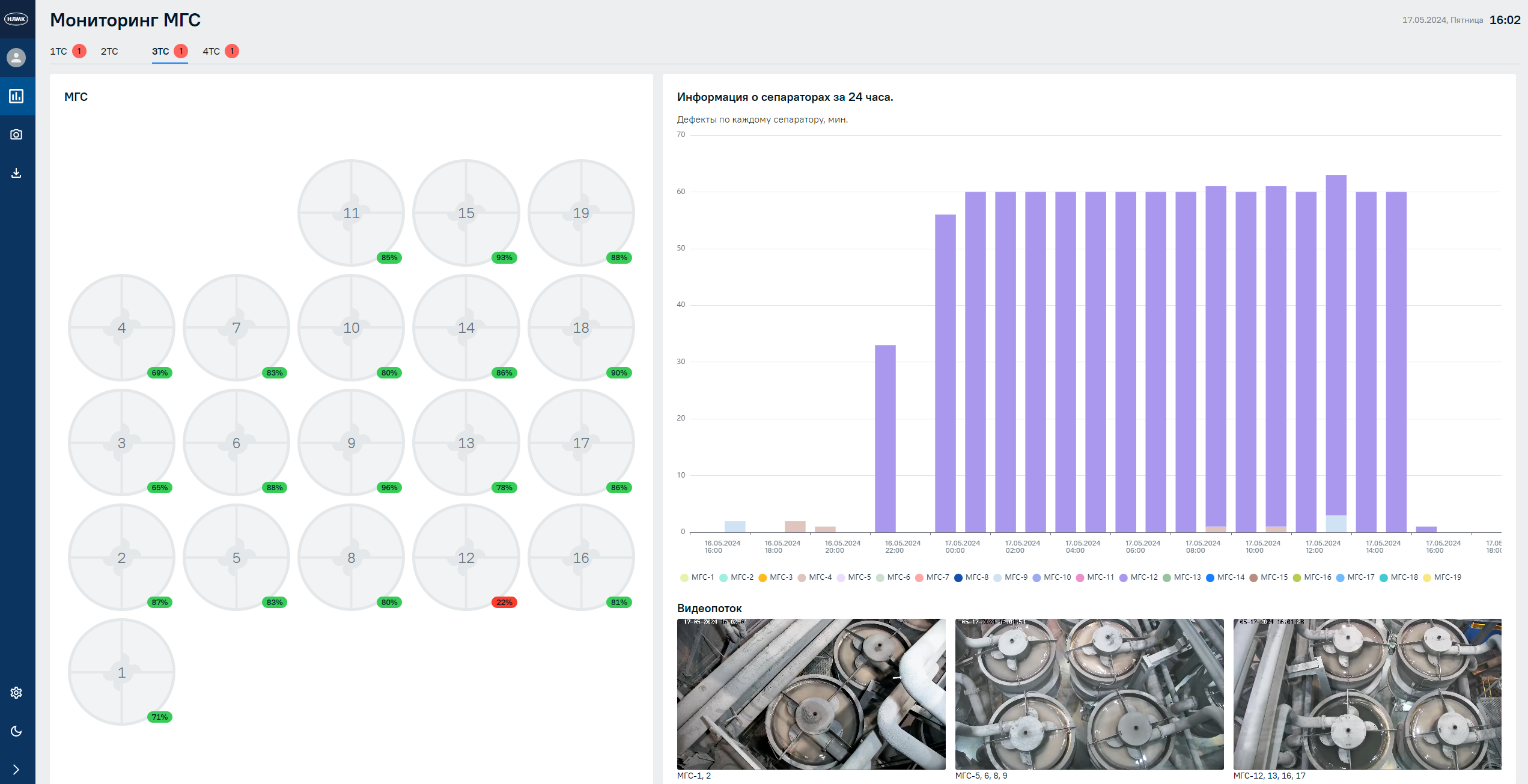Click МГС-7 legend color dot
Screen dimensions: 1528x784
(919, 578)
